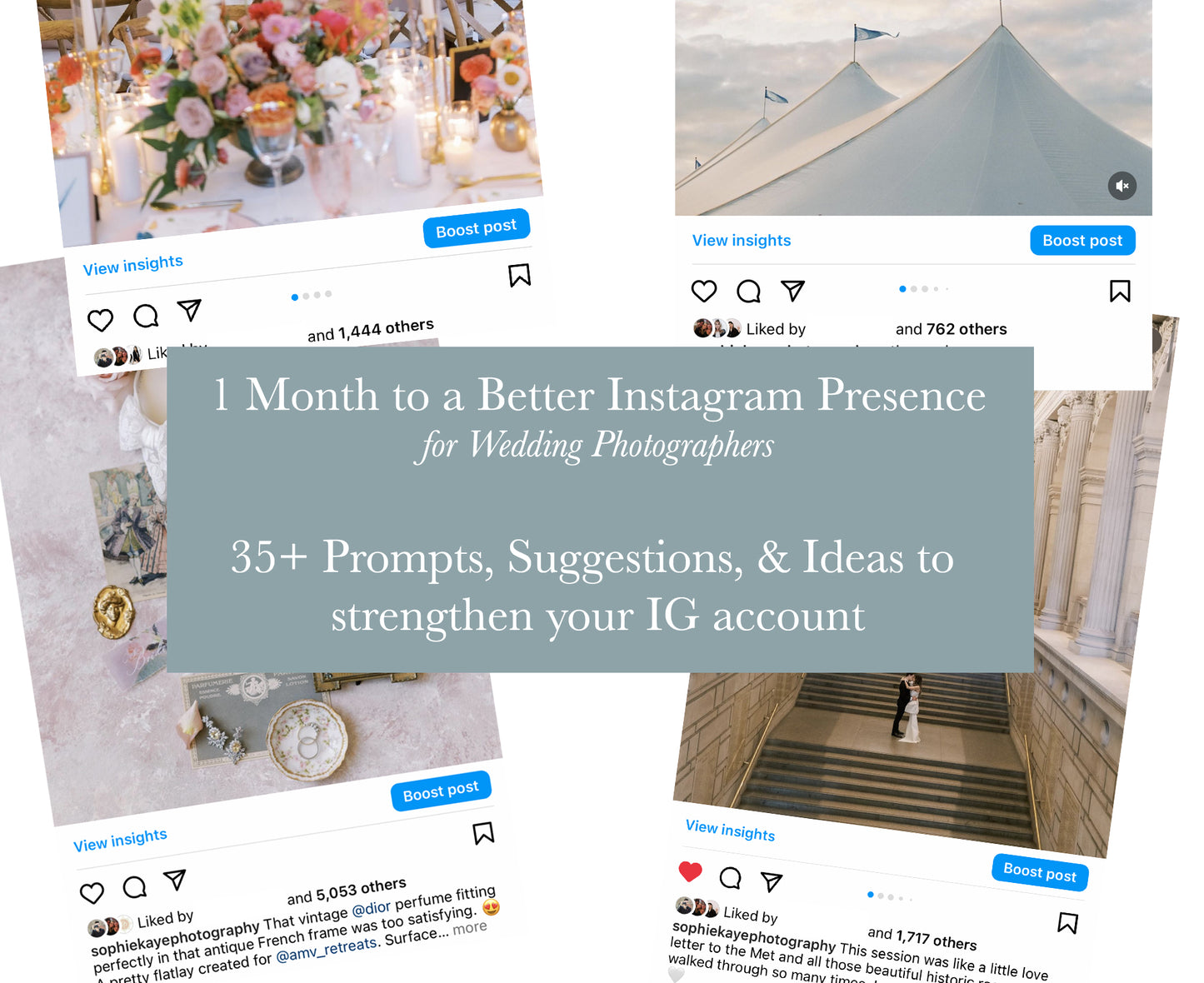The image size is (1204, 983).
Task: Unmute the tent video with speaker icon
Action: point(1122,186)
